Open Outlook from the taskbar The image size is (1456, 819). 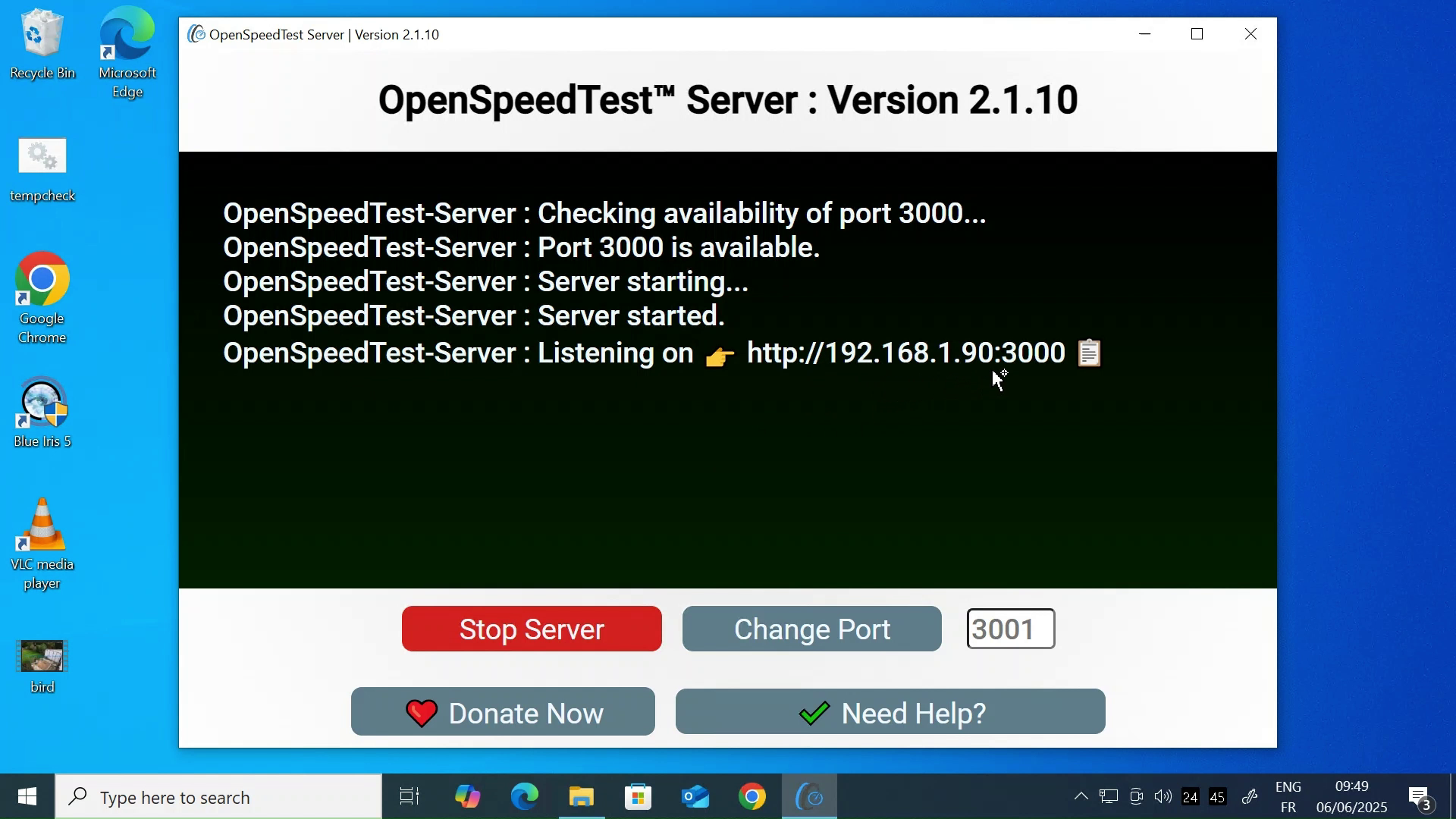coord(695,797)
